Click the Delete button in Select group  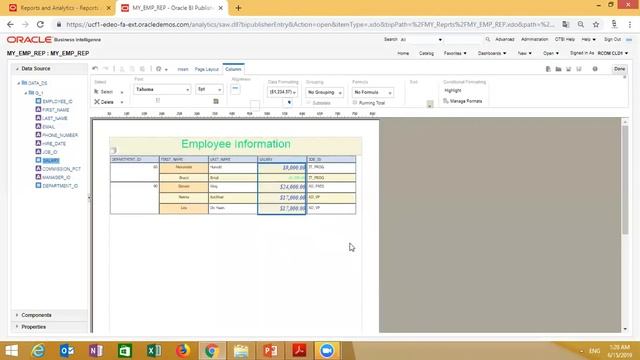(104, 102)
